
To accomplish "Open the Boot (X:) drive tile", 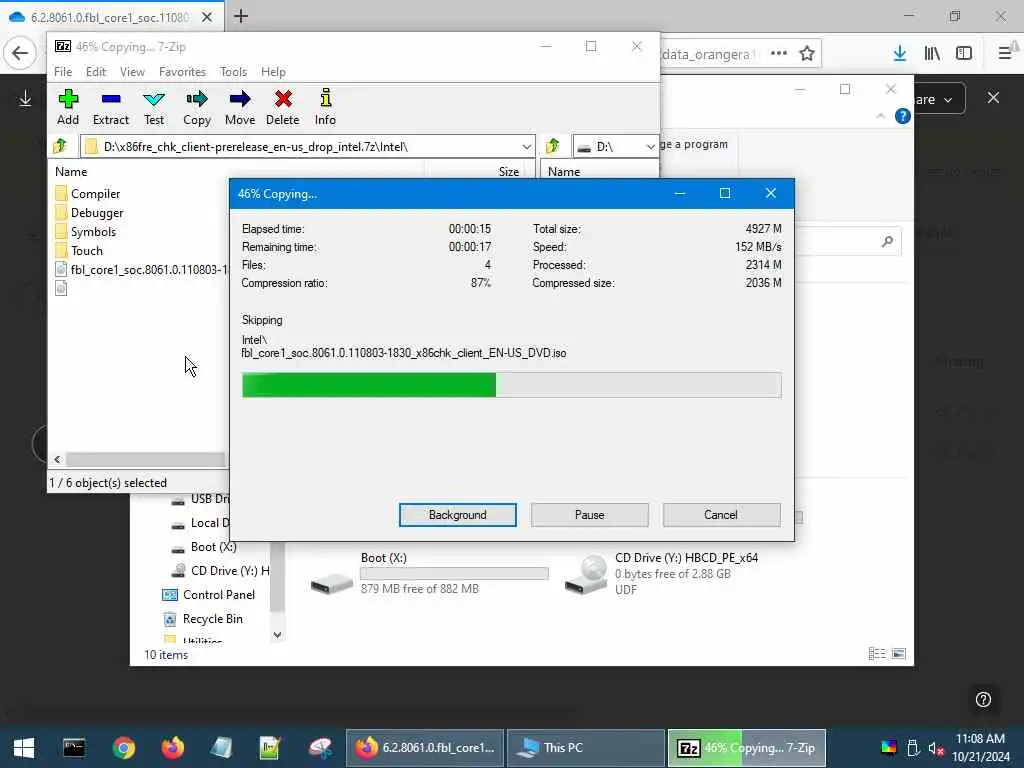I will coord(428,573).
